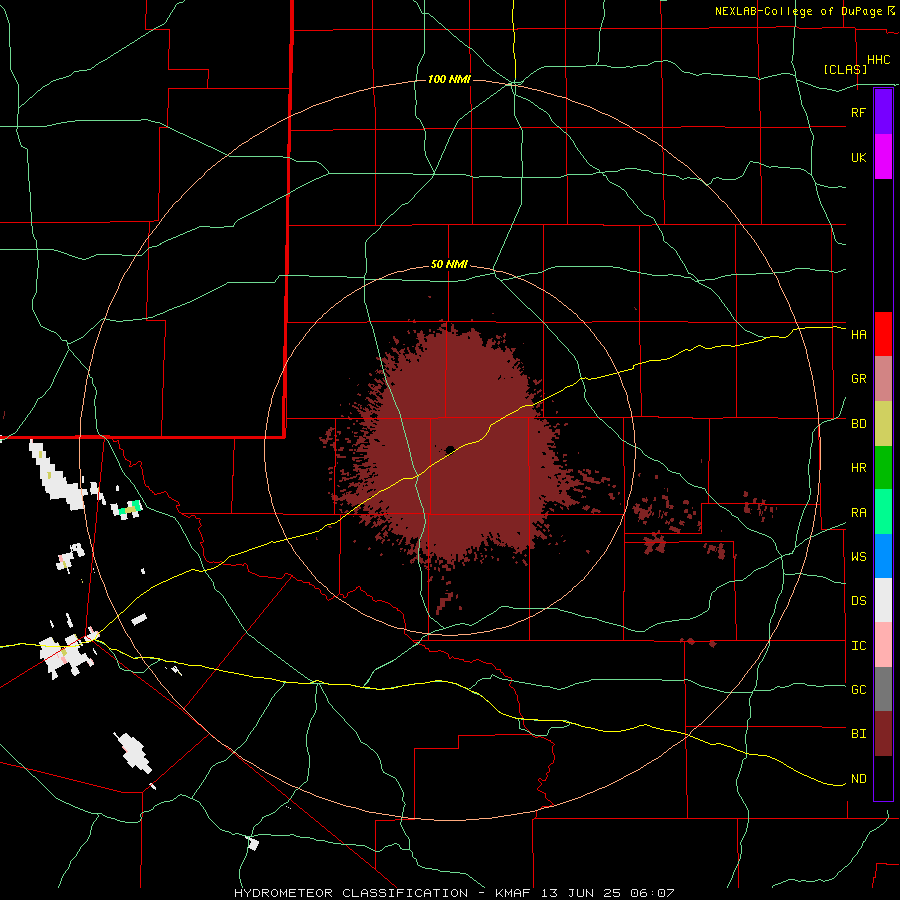Click the '[CLAS]' units label
Screen dimensions: 900x900
point(845,70)
